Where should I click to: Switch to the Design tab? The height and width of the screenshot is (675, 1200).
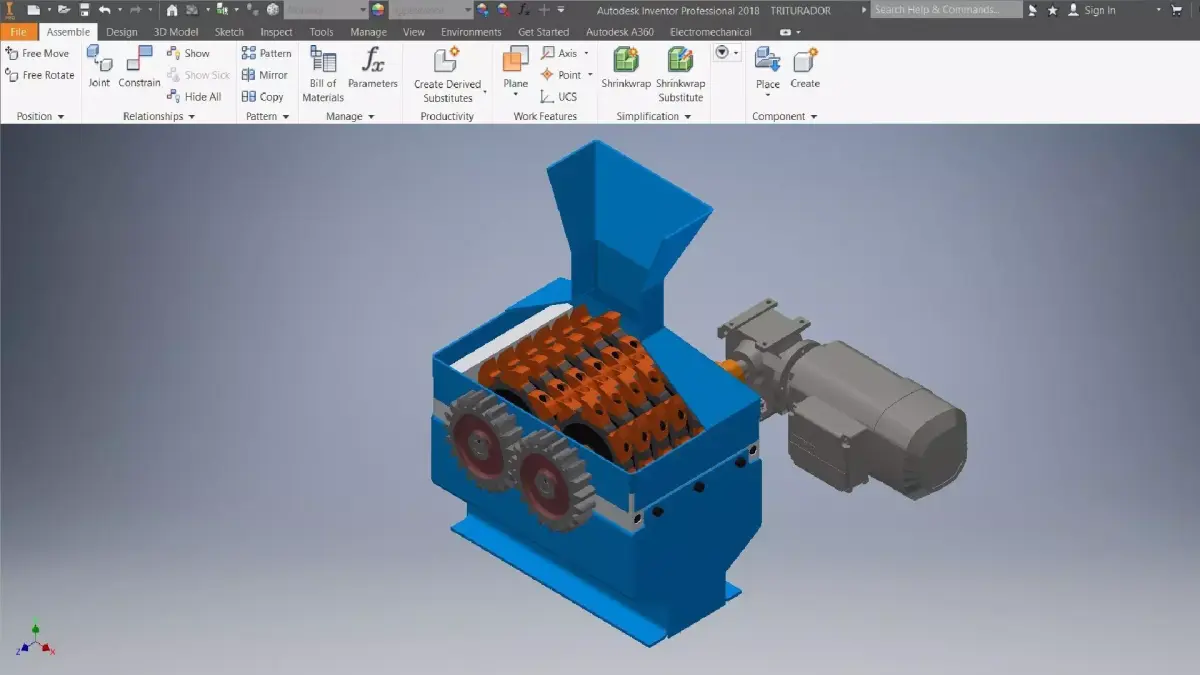coord(122,32)
